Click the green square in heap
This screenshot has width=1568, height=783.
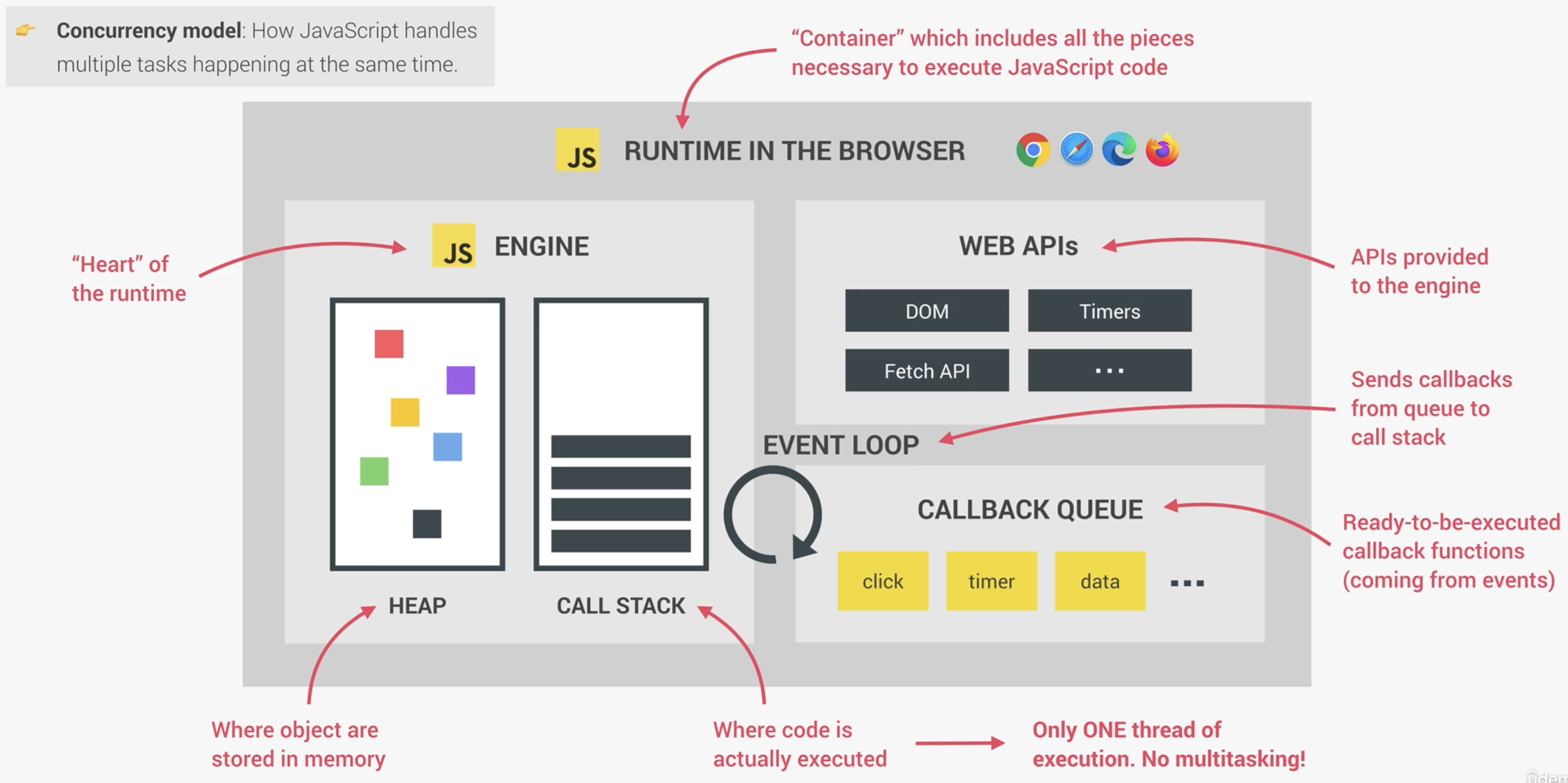tap(374, 471)
